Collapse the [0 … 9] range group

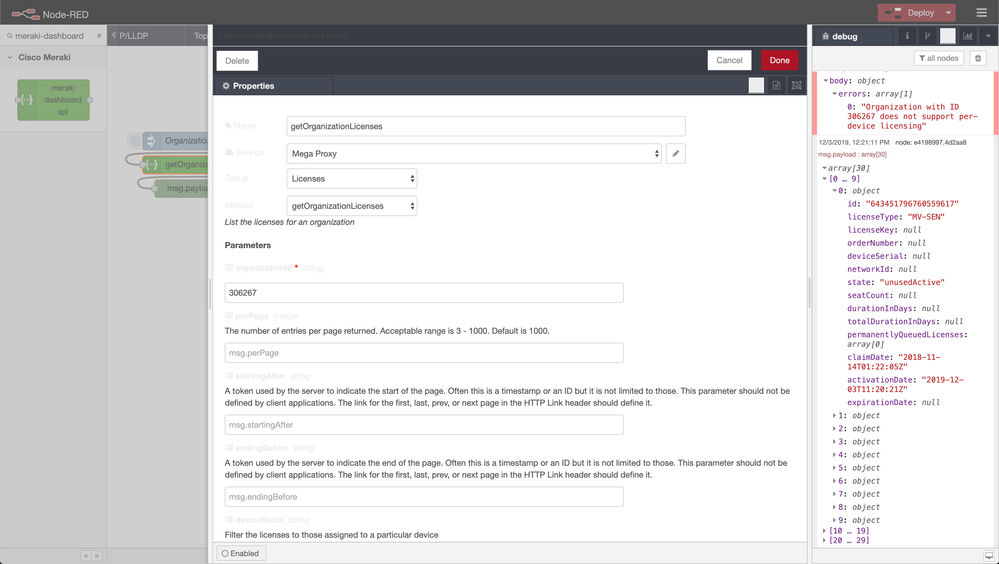point(824,179)
